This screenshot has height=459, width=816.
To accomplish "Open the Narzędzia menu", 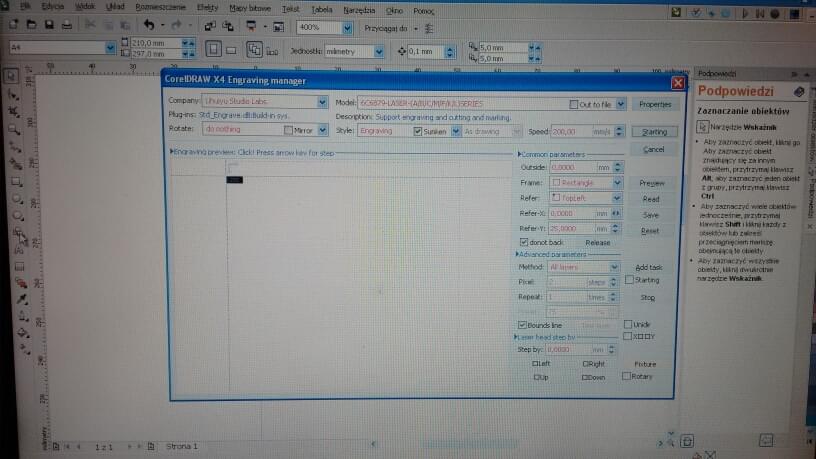I will click(359, 10).
